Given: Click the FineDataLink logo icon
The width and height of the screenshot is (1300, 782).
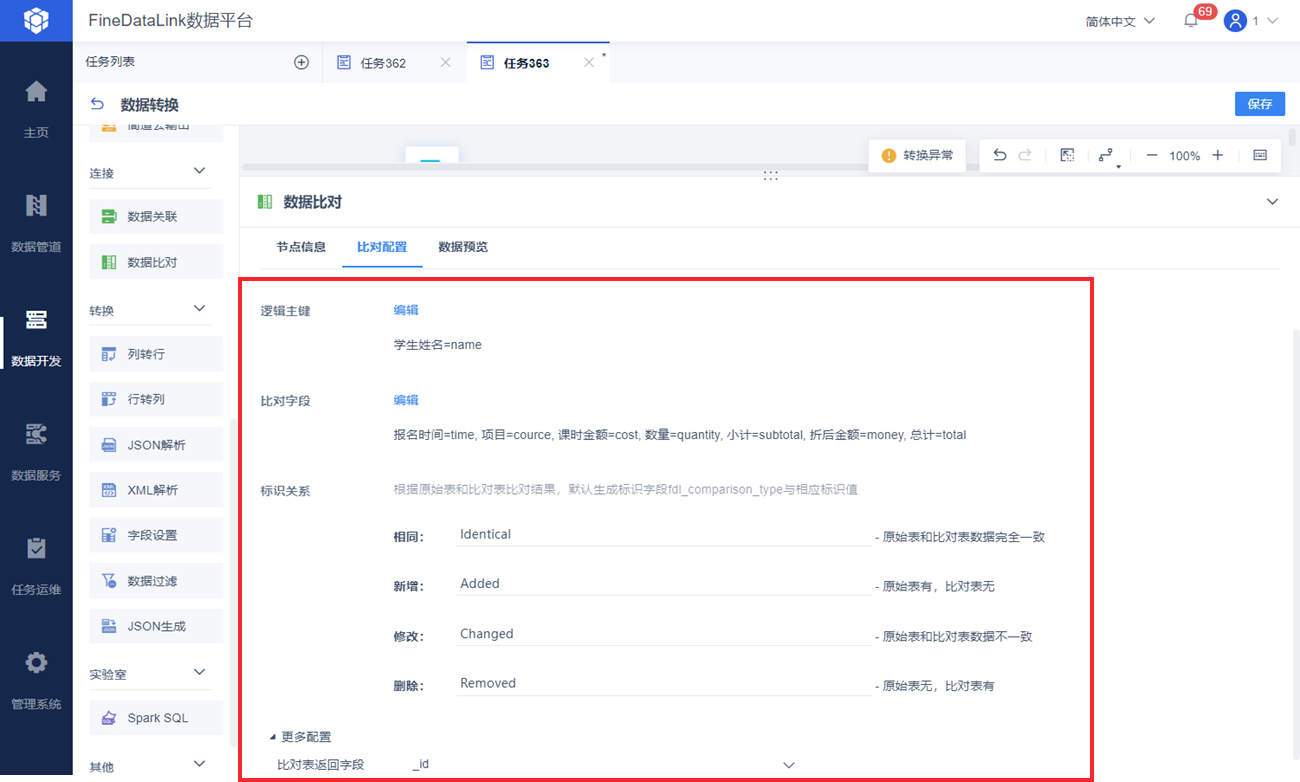Looking at the screenshot, I should pyautogui.click(x=36, y=20).
